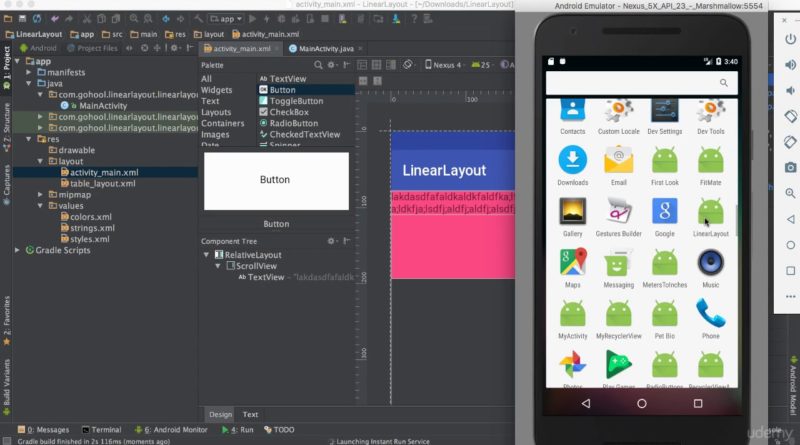
Task: Select colors.xml in project tree
Action: [86, 217]
